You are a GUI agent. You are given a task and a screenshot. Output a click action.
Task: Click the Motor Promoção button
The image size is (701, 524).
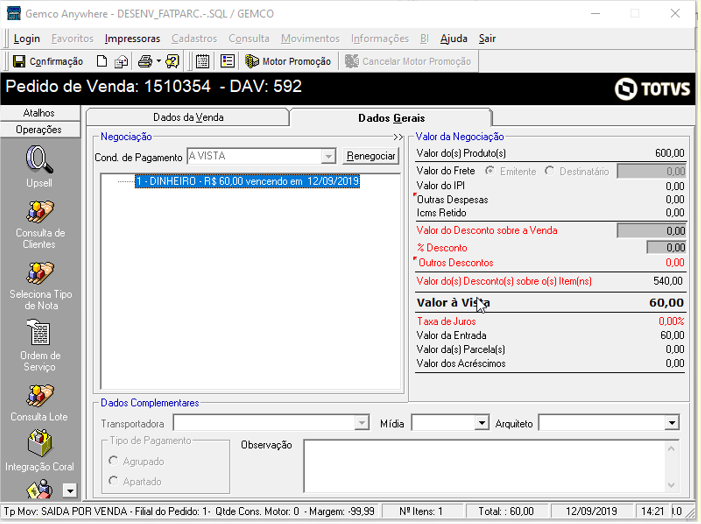pyautogui.click(x=288, y=61)
